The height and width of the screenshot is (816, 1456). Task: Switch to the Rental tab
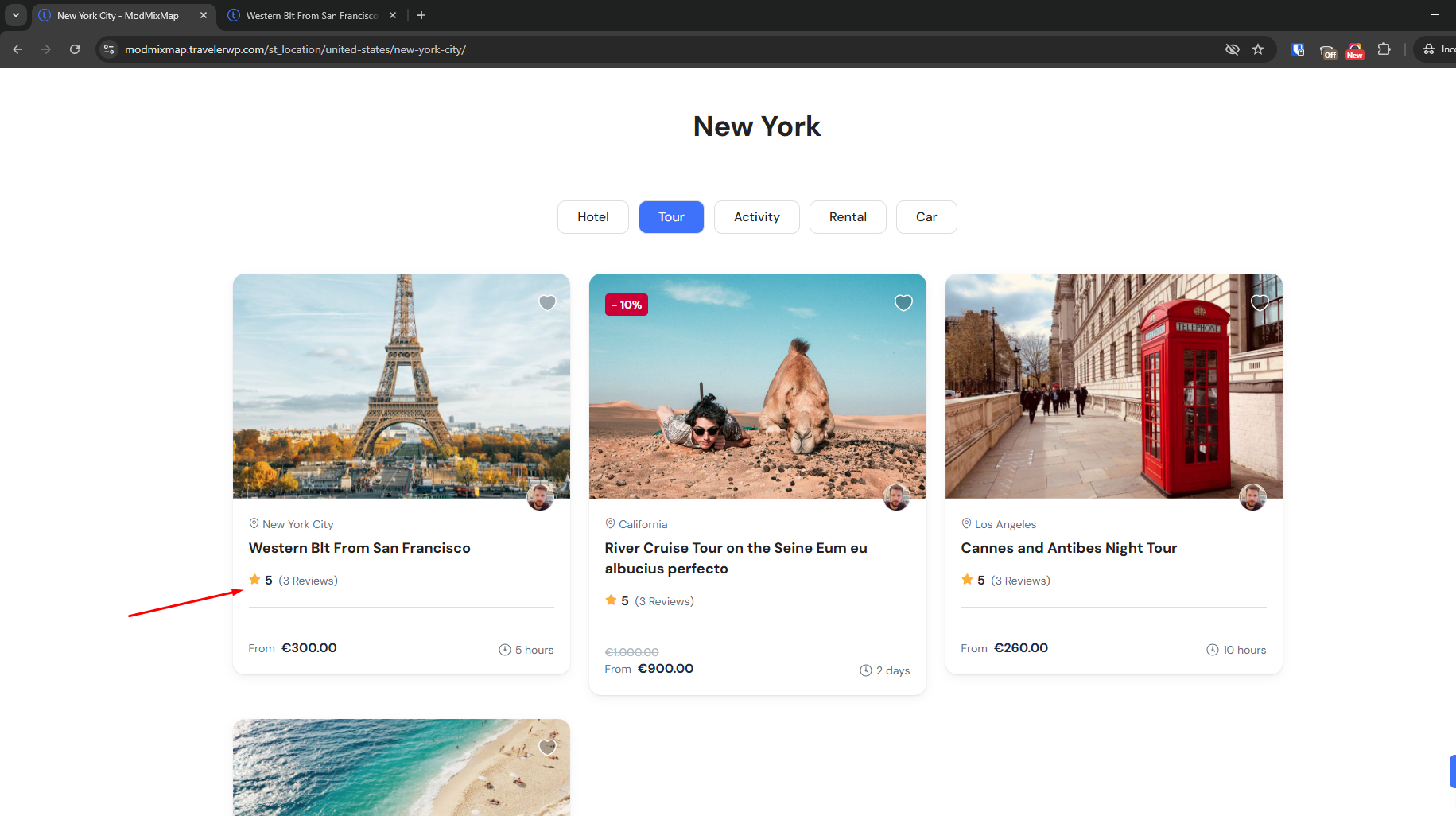click(x=848, y=217)
